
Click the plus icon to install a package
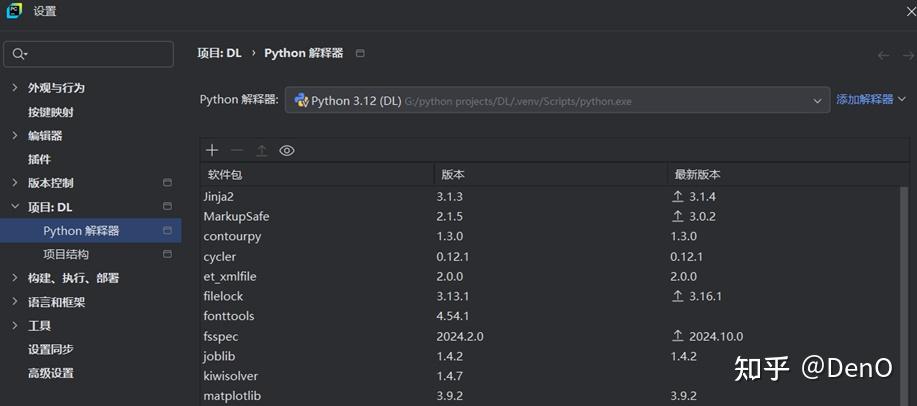tap(212, 151)
